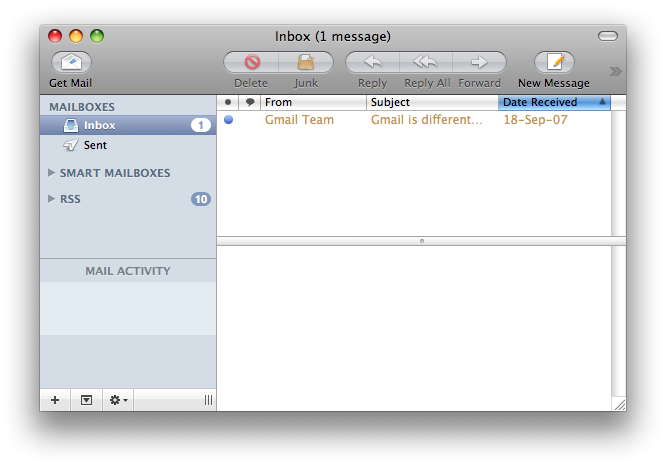Open the Sent mailbox
The height and width of the screenshot is (466, 666).
(128, 145)
